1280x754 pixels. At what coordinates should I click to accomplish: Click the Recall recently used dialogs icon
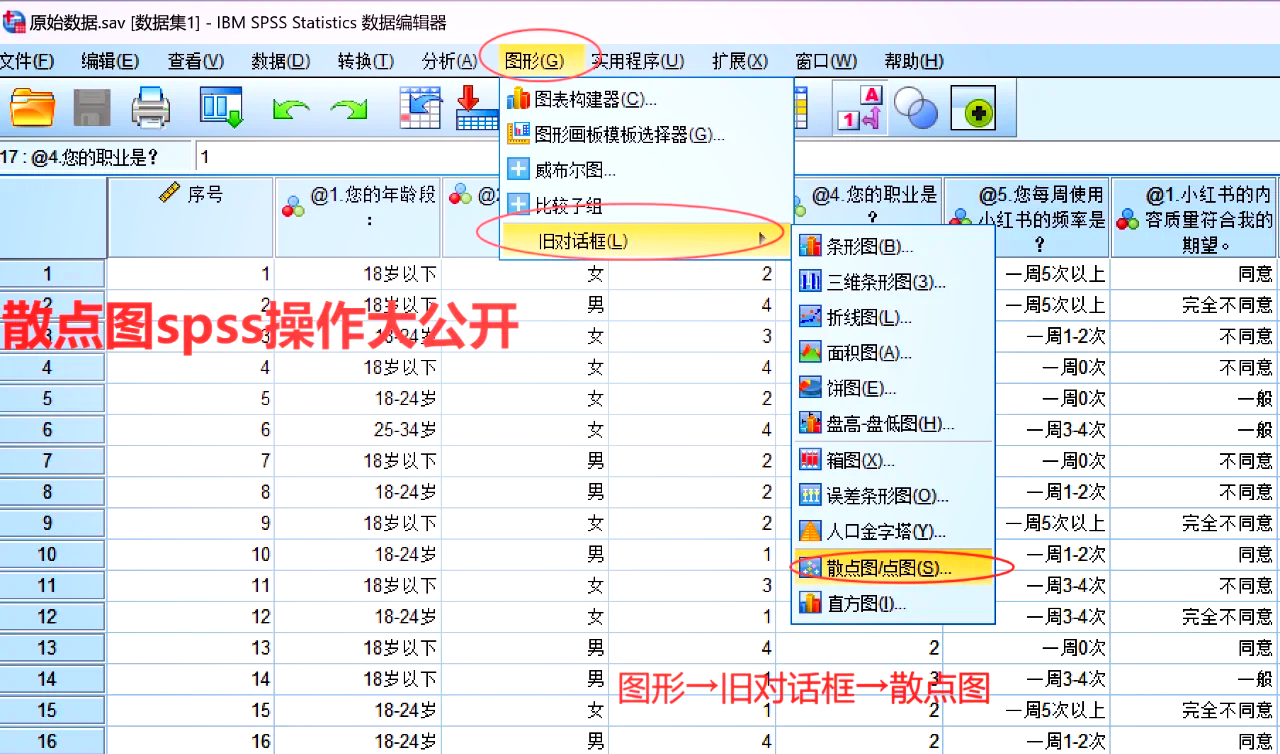click(221, 108)
